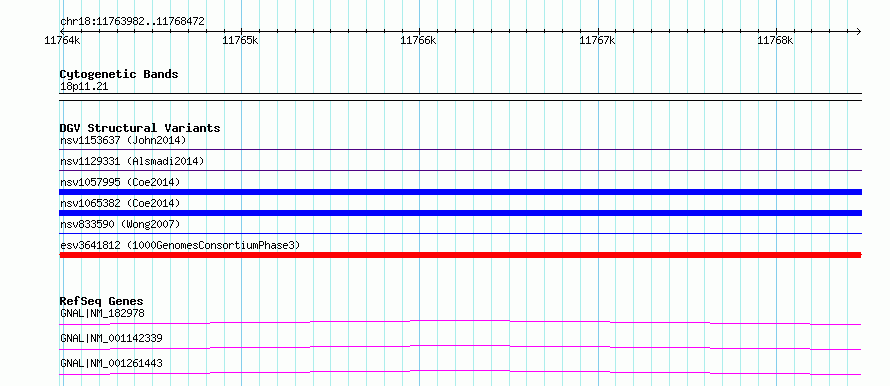Select the DGV Structural Variants track title
Viewport: 890px width, 386px height.
(x=140, y=128)
